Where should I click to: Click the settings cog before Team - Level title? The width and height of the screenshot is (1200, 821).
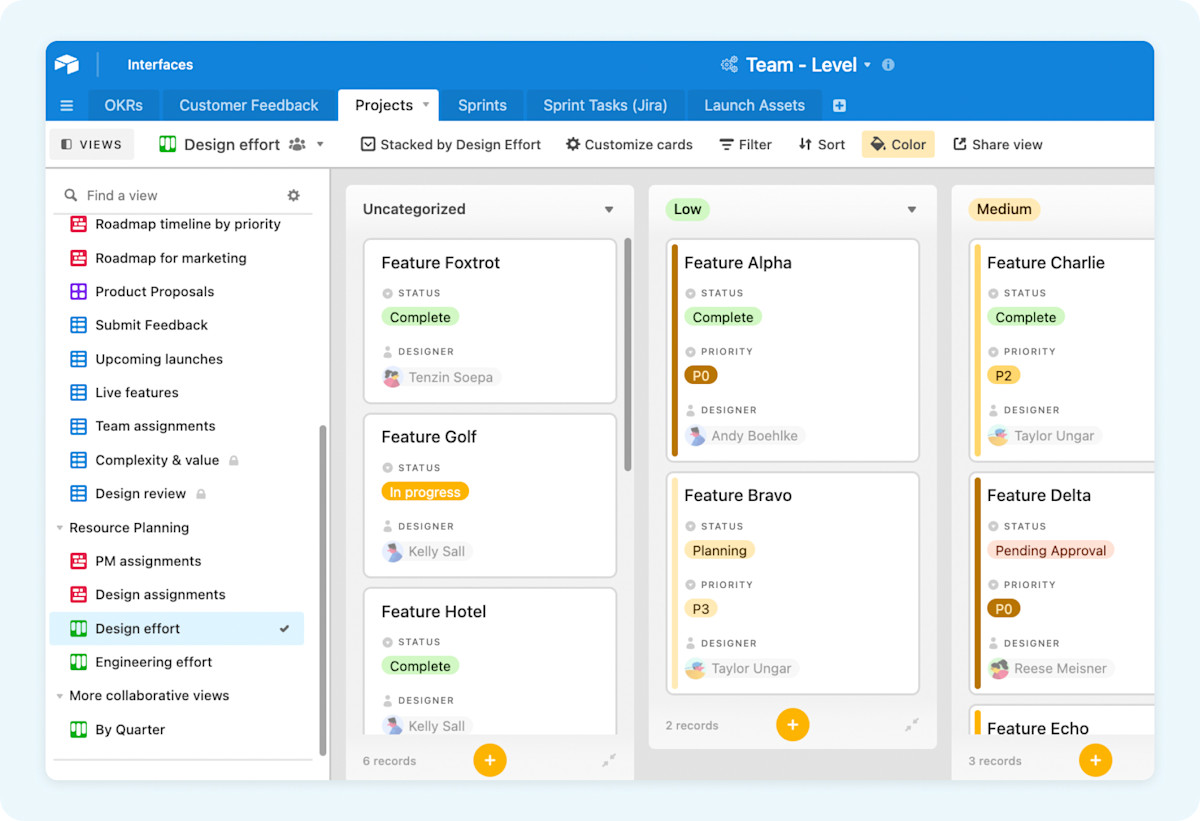tap(729, 64)
